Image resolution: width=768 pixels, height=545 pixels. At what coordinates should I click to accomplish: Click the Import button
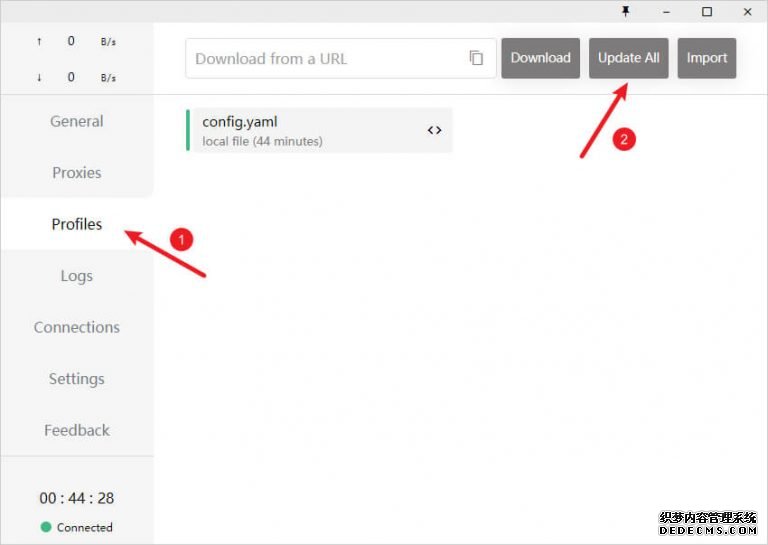click(706, 58)
